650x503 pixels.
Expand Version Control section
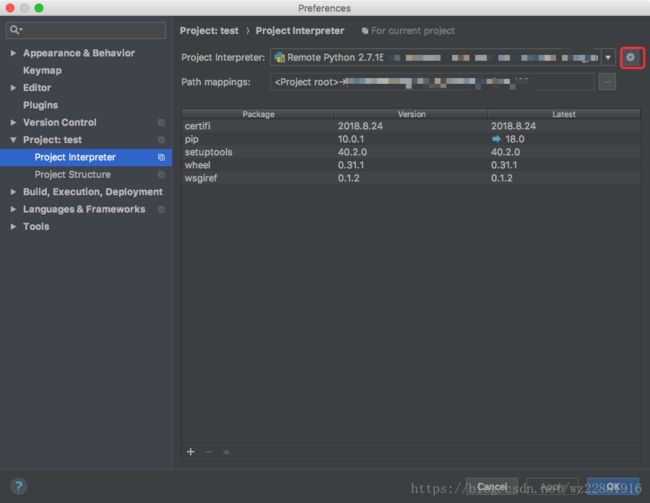point(13,123)
